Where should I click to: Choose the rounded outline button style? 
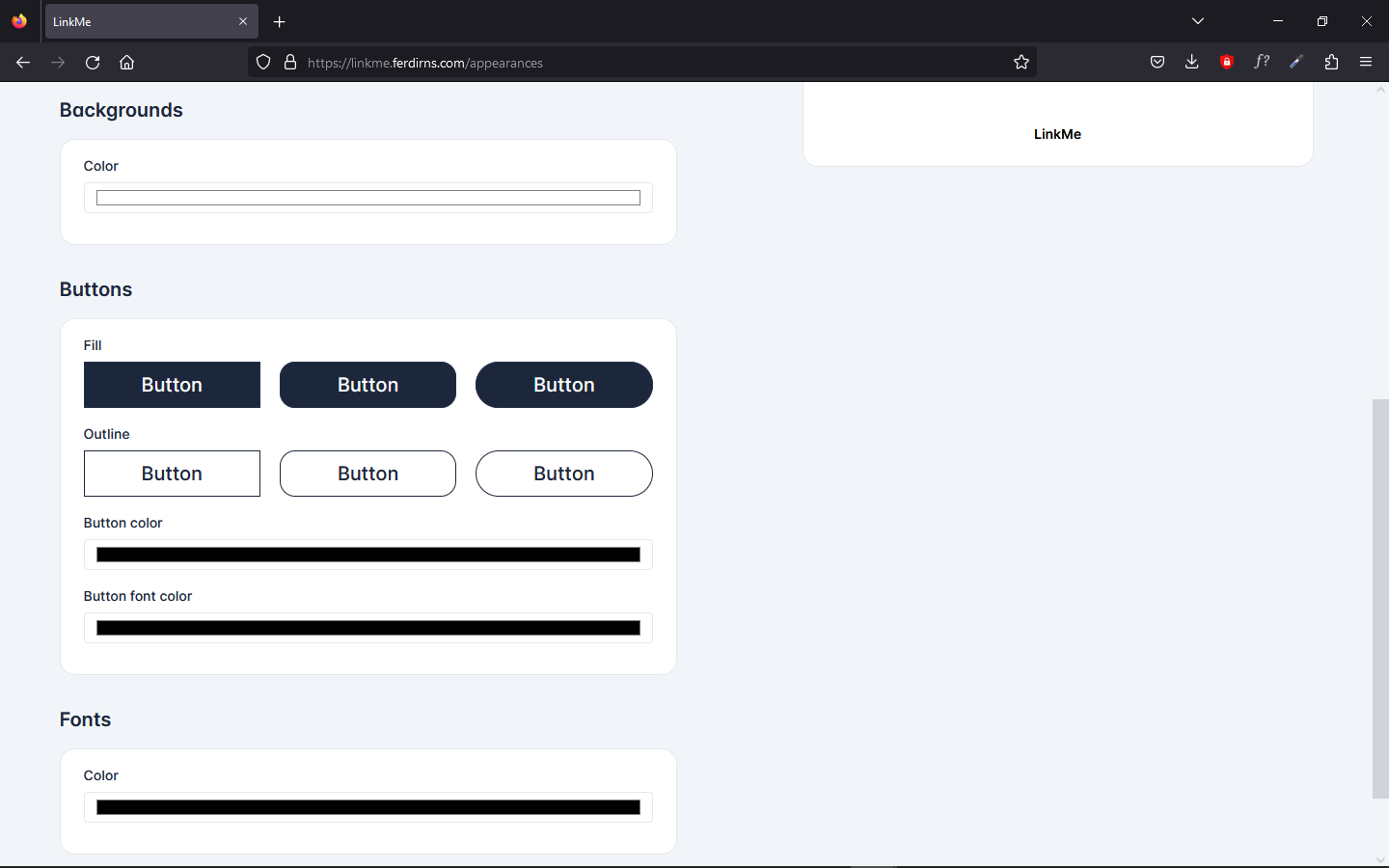pyautogui.click(x=368, y=474)
